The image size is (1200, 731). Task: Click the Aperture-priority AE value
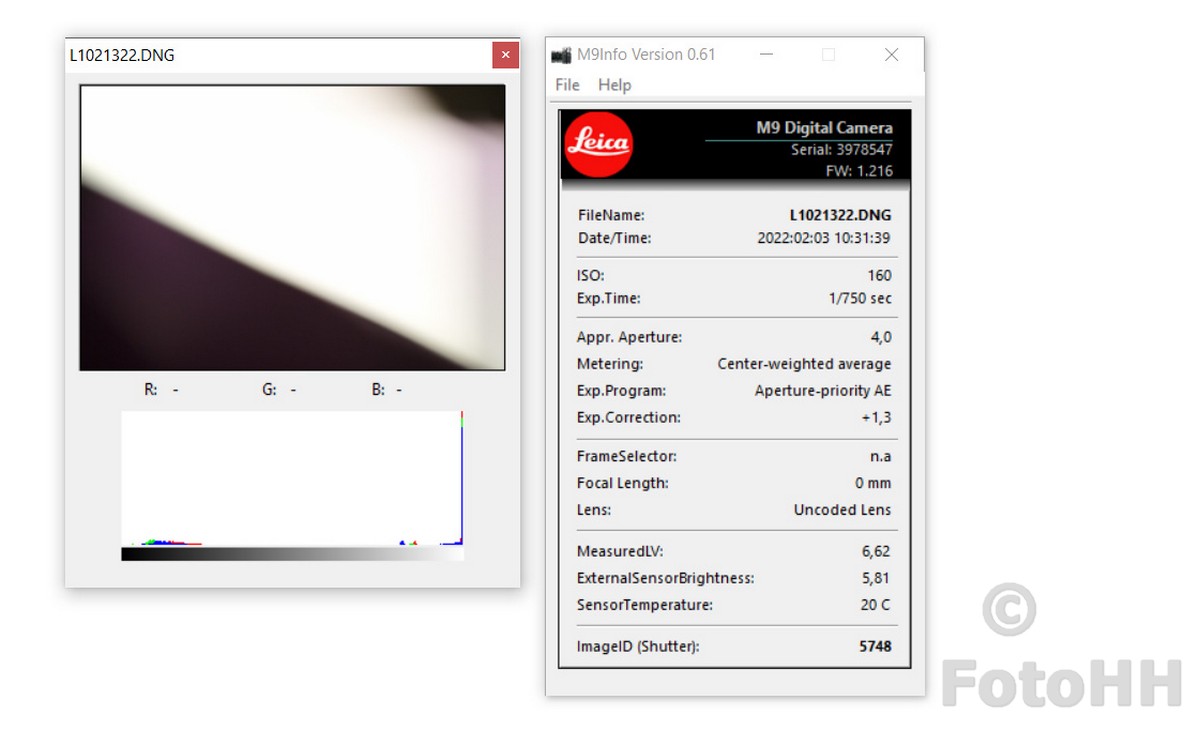pos(822,391)
